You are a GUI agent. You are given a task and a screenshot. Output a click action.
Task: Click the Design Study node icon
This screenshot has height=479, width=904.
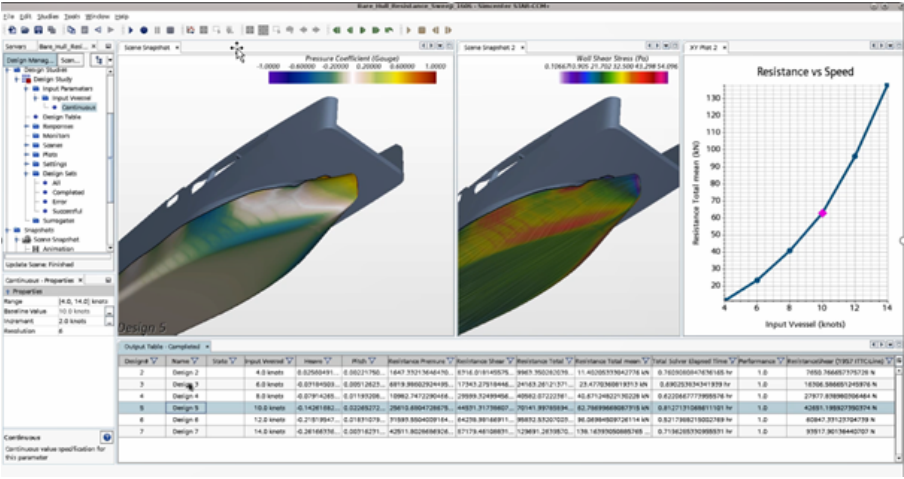click(x=27, y=79)
